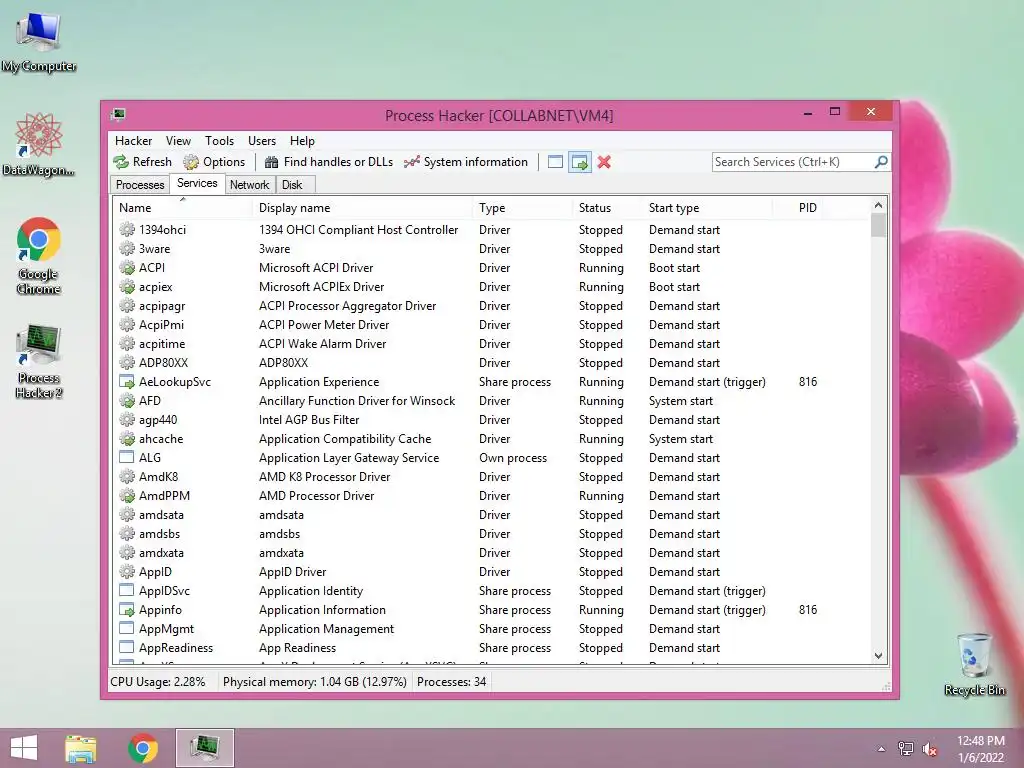
Task: Show hidden tray icons arrow
Action: point(882,748)
